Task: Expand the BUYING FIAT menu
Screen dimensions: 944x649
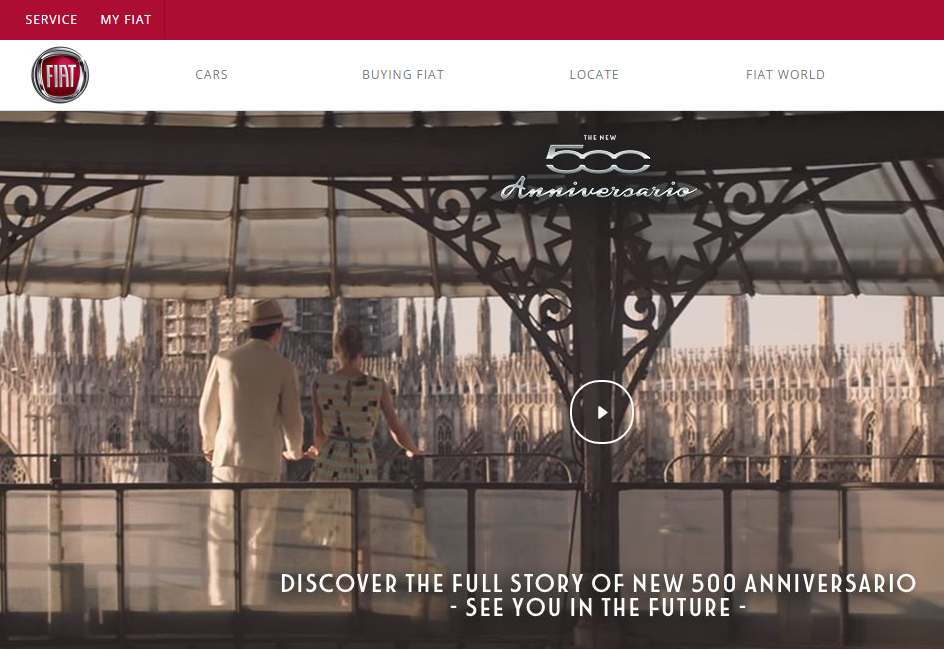Action: coord(403,75)
